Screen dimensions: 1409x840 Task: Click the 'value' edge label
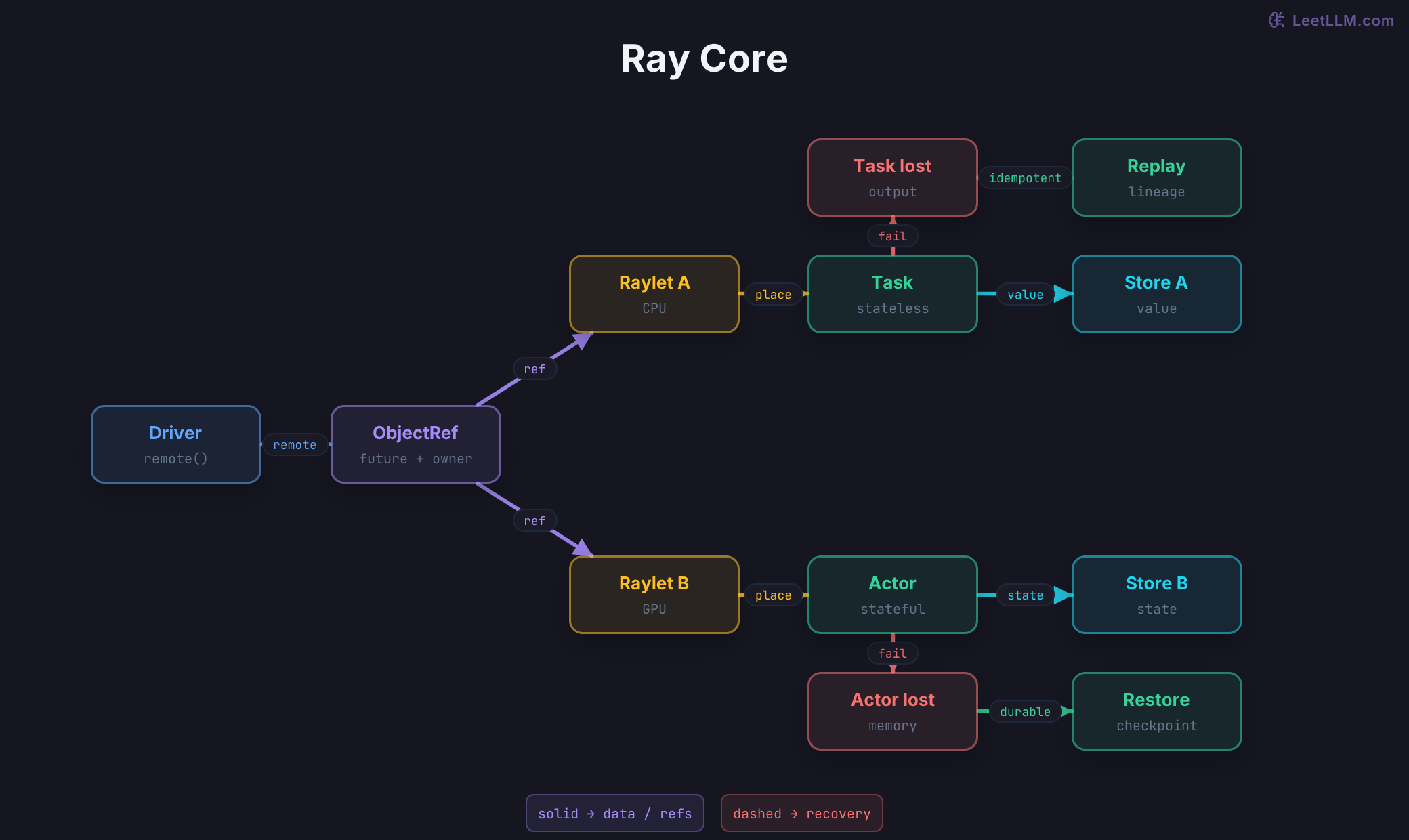(x=1025, y=294)
